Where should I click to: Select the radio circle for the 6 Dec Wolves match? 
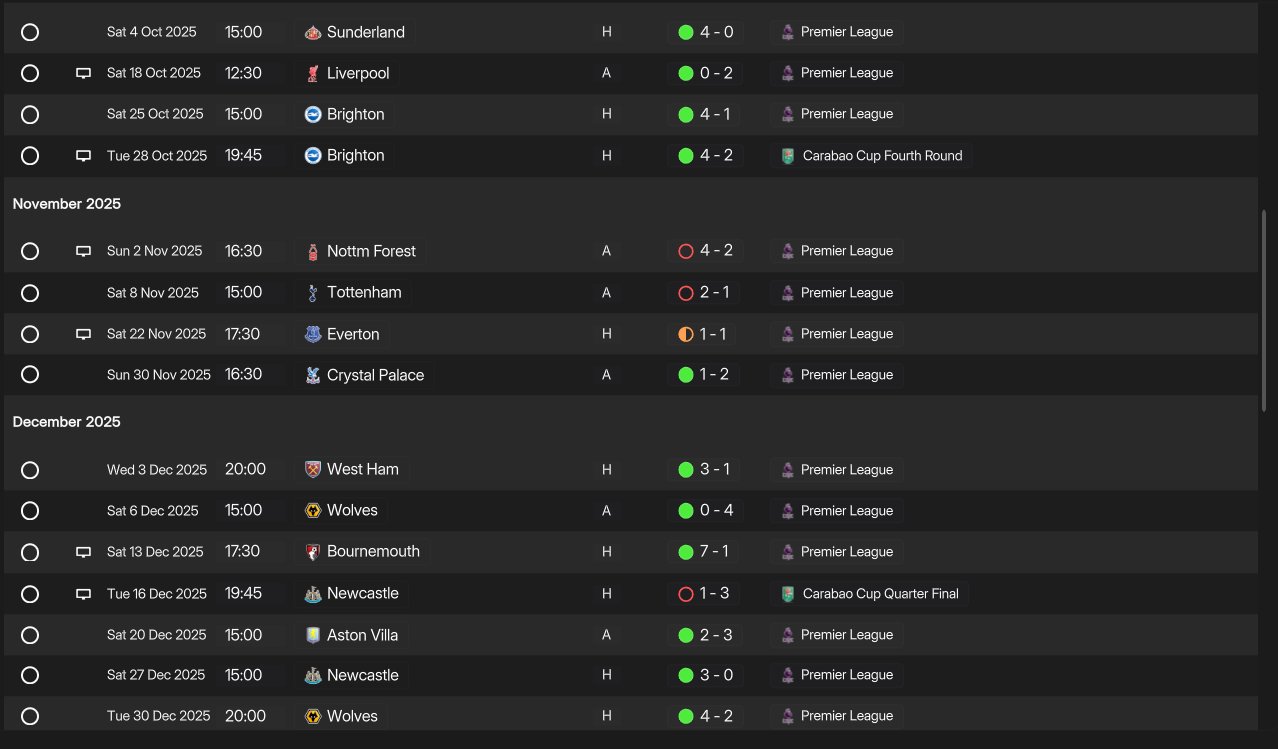point(30,511)
